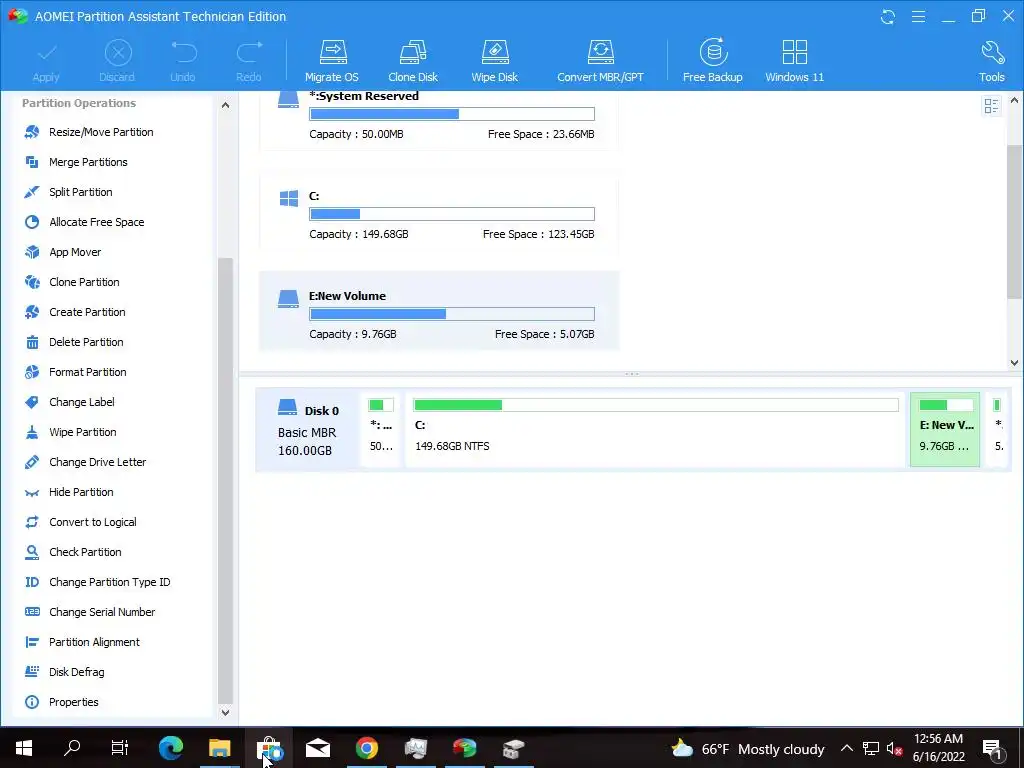Select the E:New Volume partition card
The width and height of the screenshot is (1024, 768).
(x=439, y=311)
